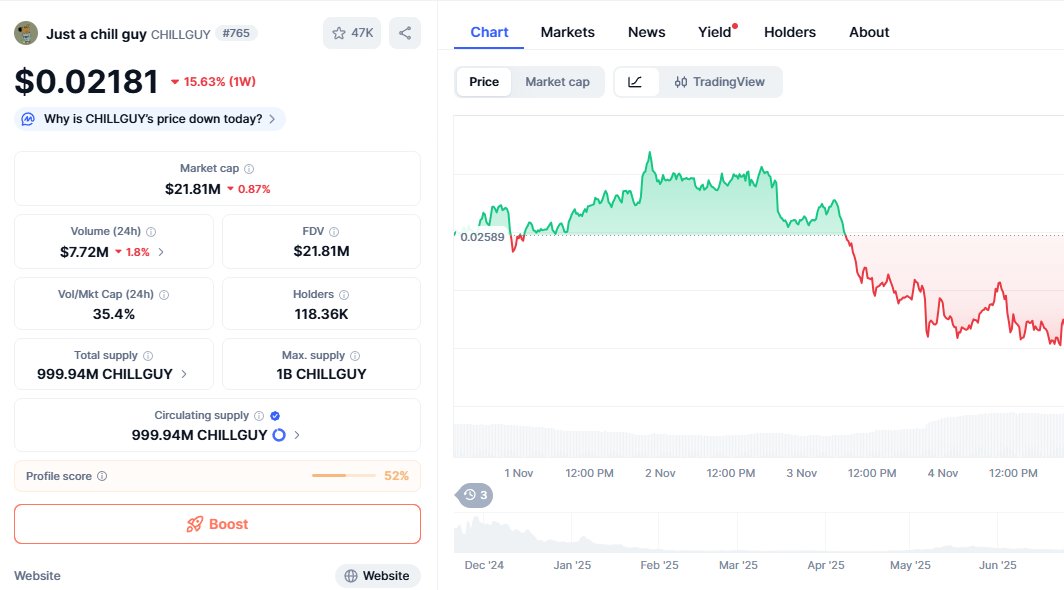This screenshot has width=1064, height=590.
Task: Click the Holders info icon
Action: [x=344, y=295]
